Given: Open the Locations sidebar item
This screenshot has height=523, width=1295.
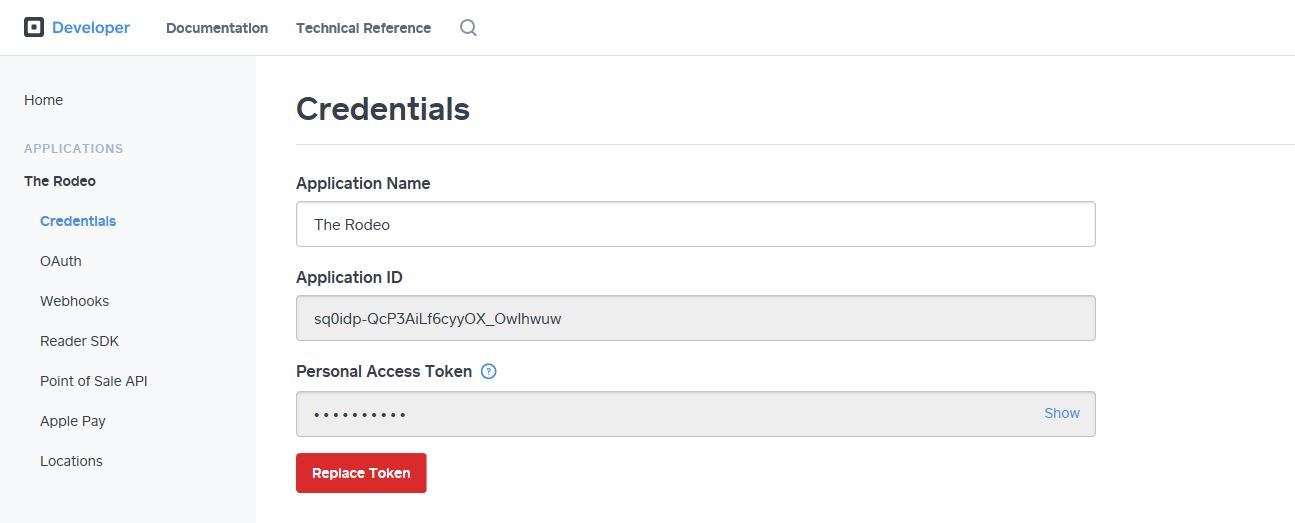Looking at the screenshot, I should tap(72, 461).
